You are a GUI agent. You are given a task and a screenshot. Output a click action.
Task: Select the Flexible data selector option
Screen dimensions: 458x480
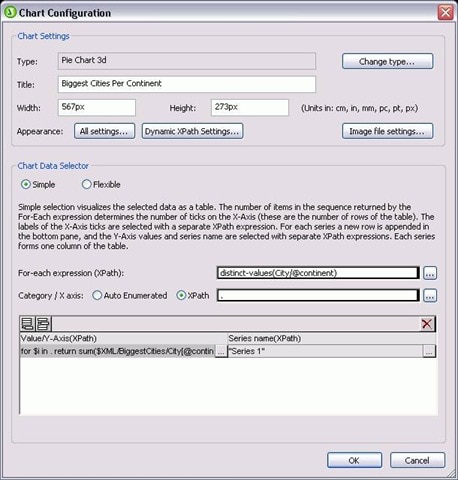[86, 184]
